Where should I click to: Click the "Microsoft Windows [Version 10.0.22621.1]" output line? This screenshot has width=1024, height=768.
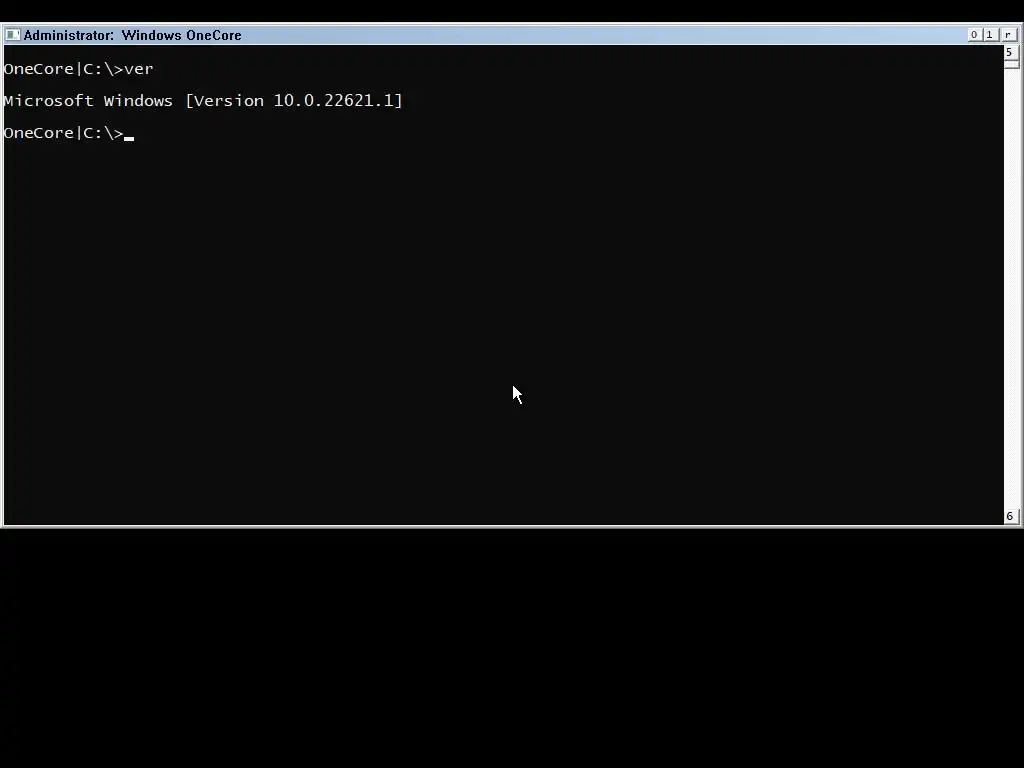click(203, 101)
